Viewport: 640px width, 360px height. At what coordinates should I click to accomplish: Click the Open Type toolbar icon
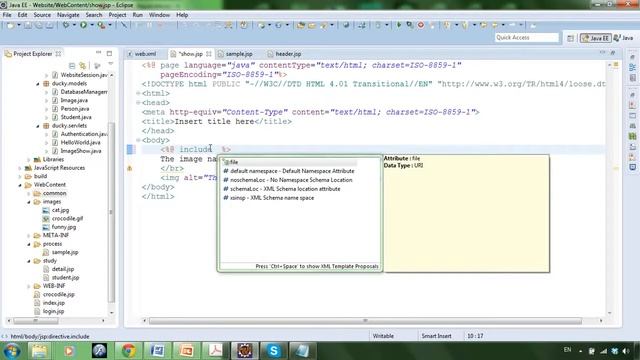pos(300,25)
